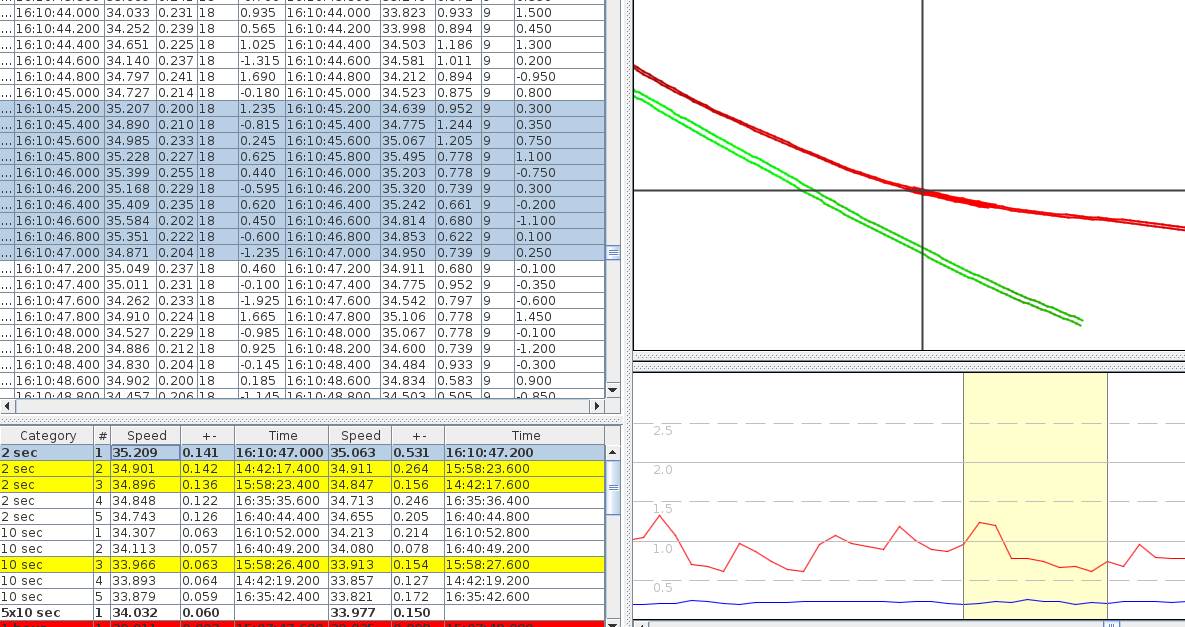Select the yellow 10 sec row with speed 33.966
The image size is (1185, 627).
click(145, 564)
